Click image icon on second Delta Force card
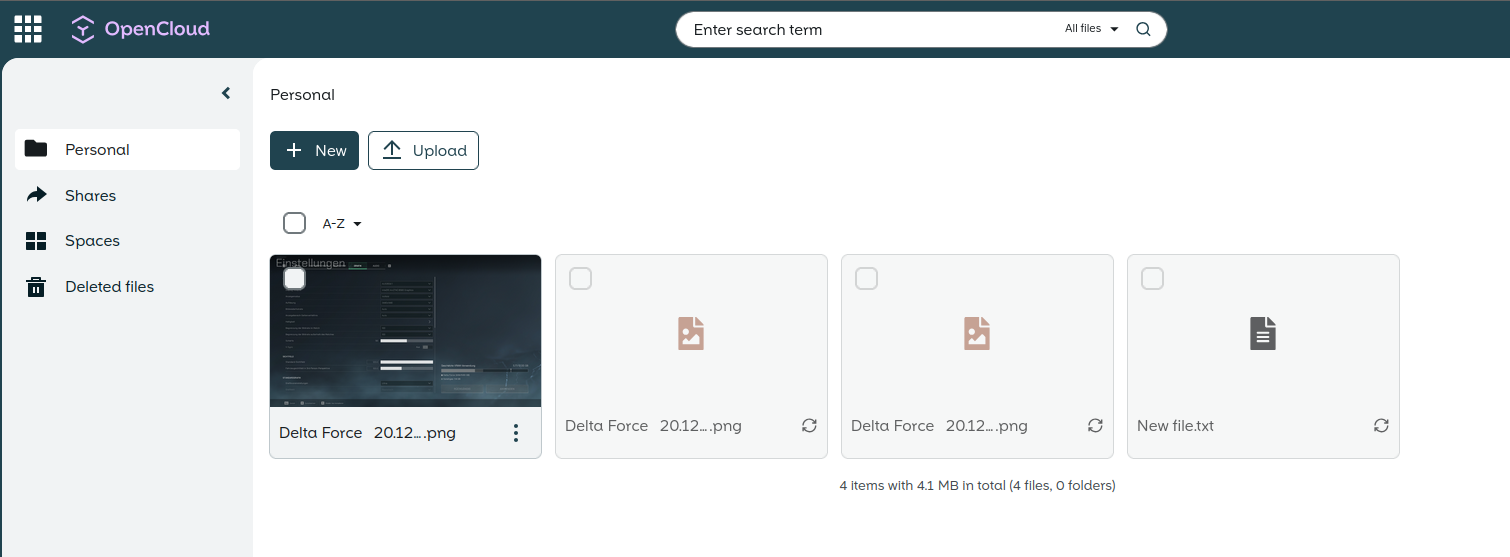The image size is (1510, 557). coord(691,333)
